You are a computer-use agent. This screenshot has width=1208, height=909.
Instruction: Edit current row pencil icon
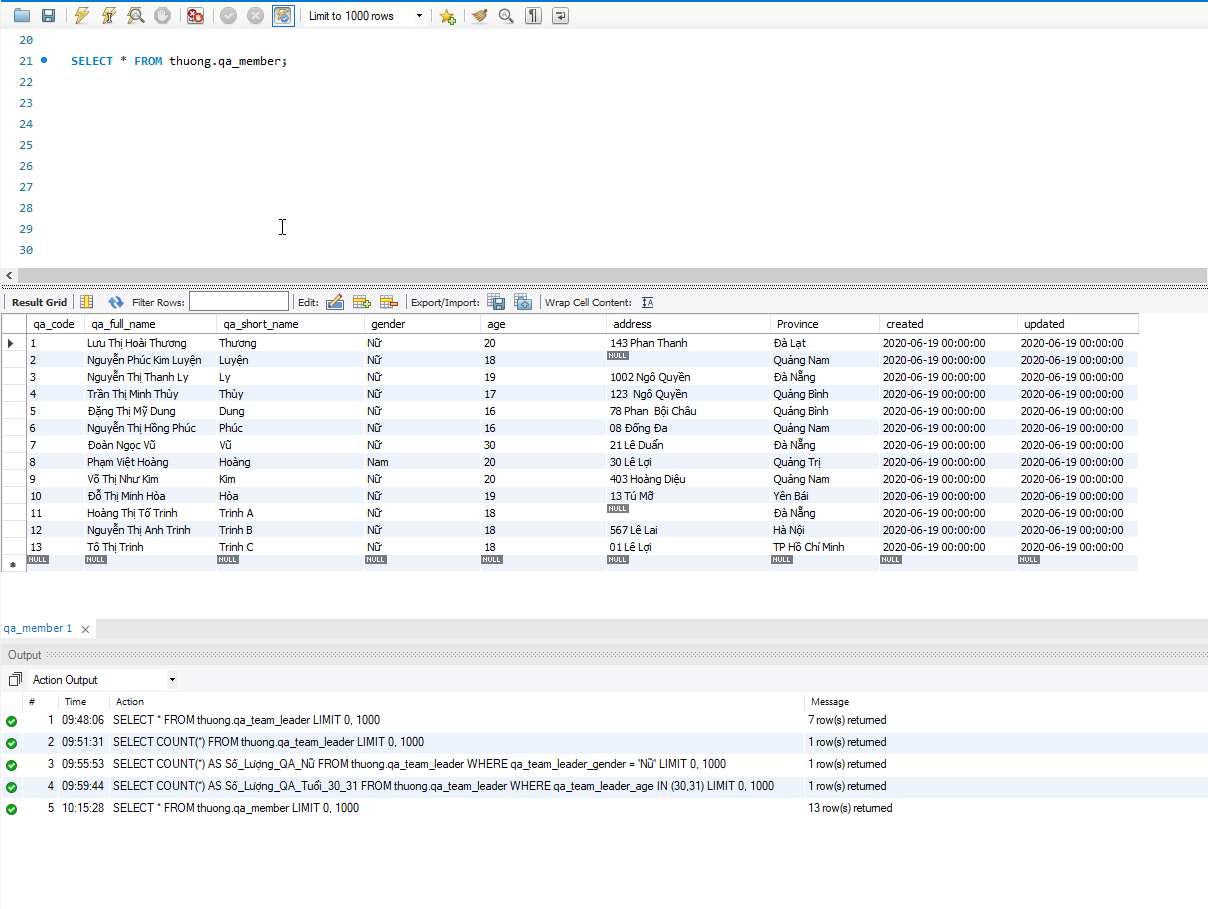(x=335, y=302)
